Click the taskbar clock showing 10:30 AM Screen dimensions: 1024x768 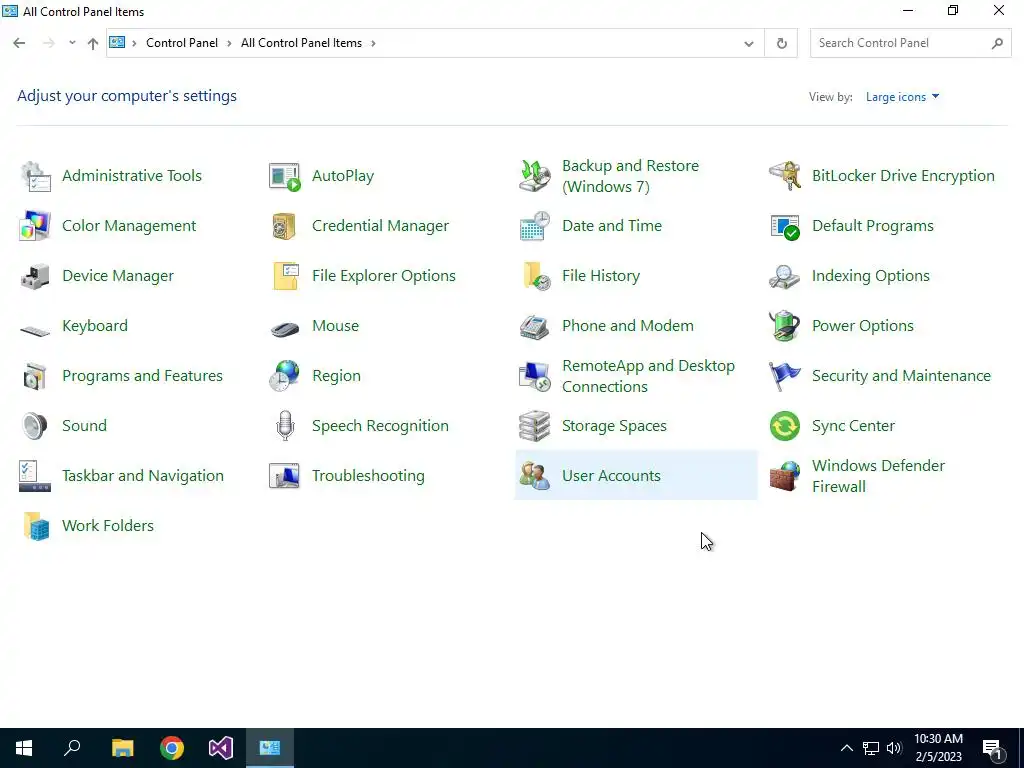[x=938, y=748]
